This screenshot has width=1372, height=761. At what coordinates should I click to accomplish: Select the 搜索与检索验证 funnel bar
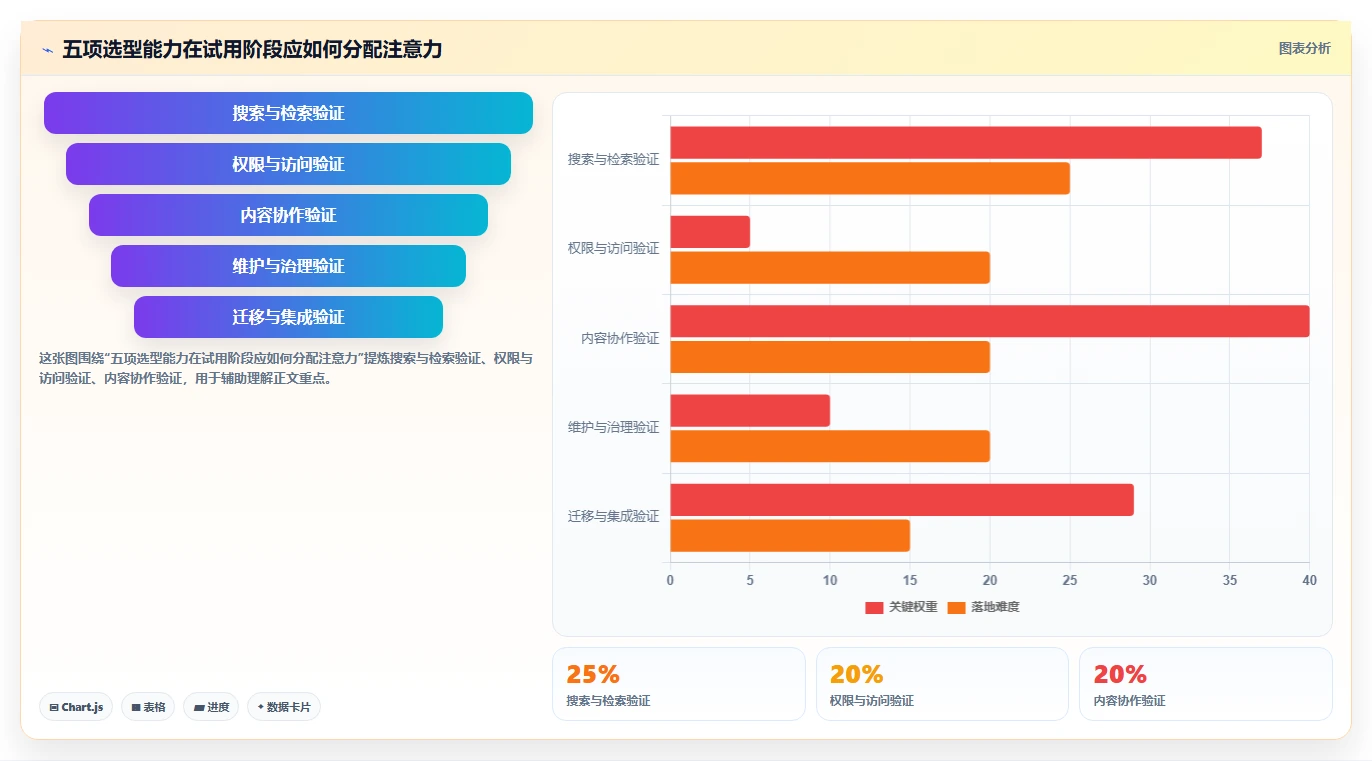click(x=288, y=113)
